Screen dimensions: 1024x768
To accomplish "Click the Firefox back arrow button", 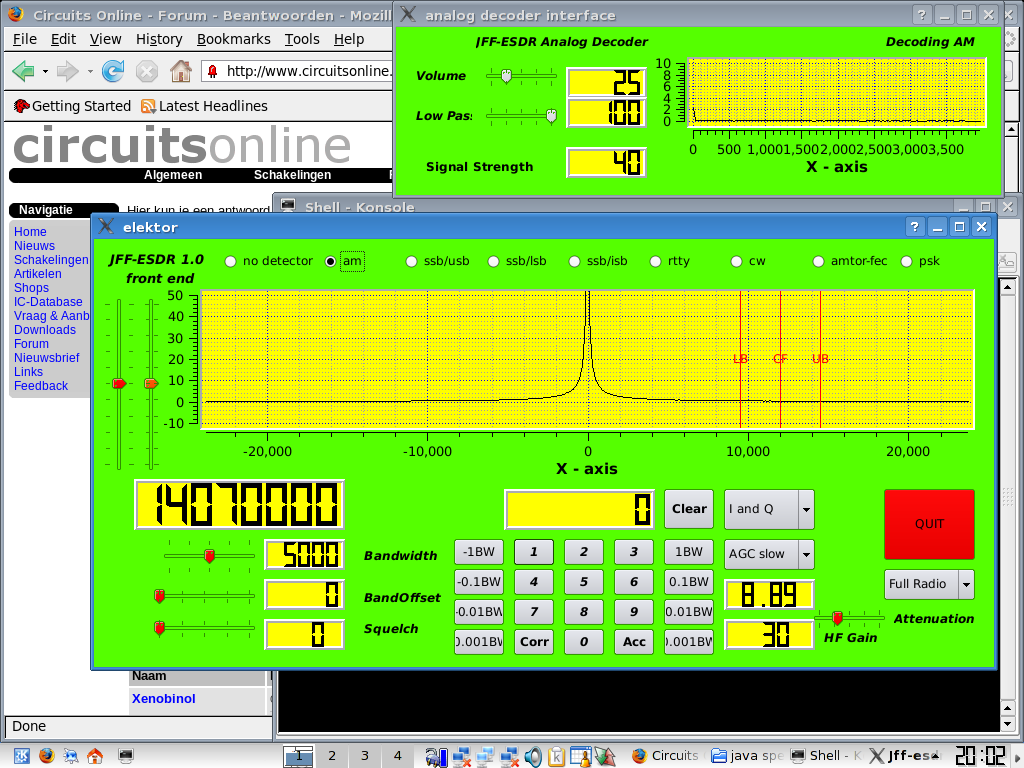I will click(24, 71).
